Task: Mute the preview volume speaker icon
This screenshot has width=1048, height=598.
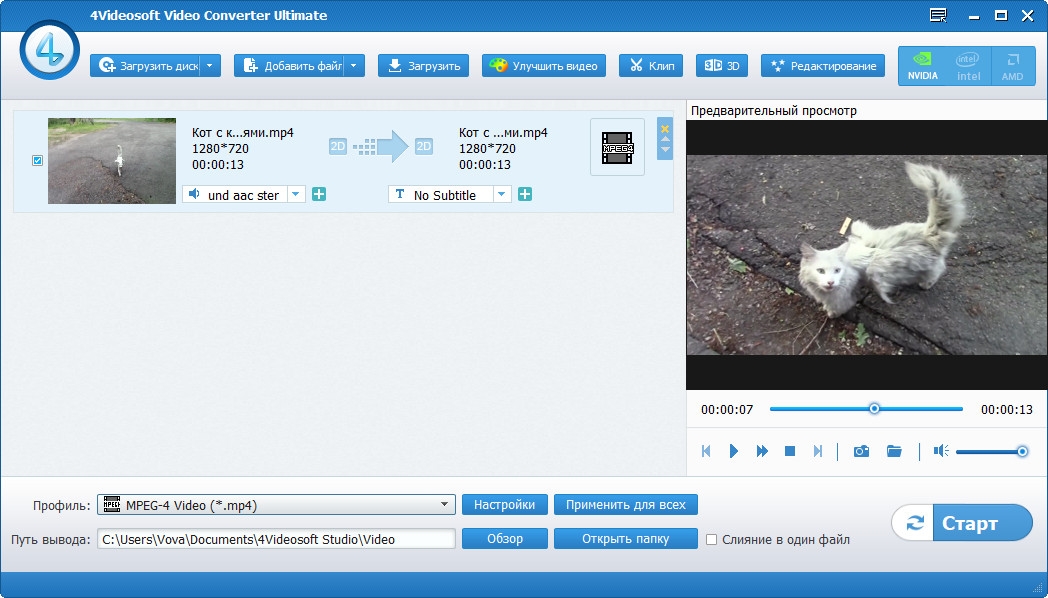Action: 940,451
